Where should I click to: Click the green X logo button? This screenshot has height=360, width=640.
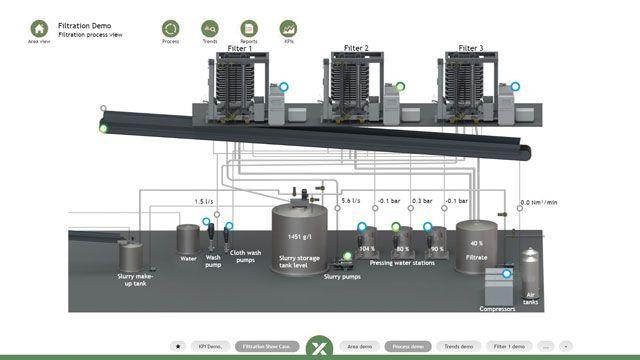[319, 347]
